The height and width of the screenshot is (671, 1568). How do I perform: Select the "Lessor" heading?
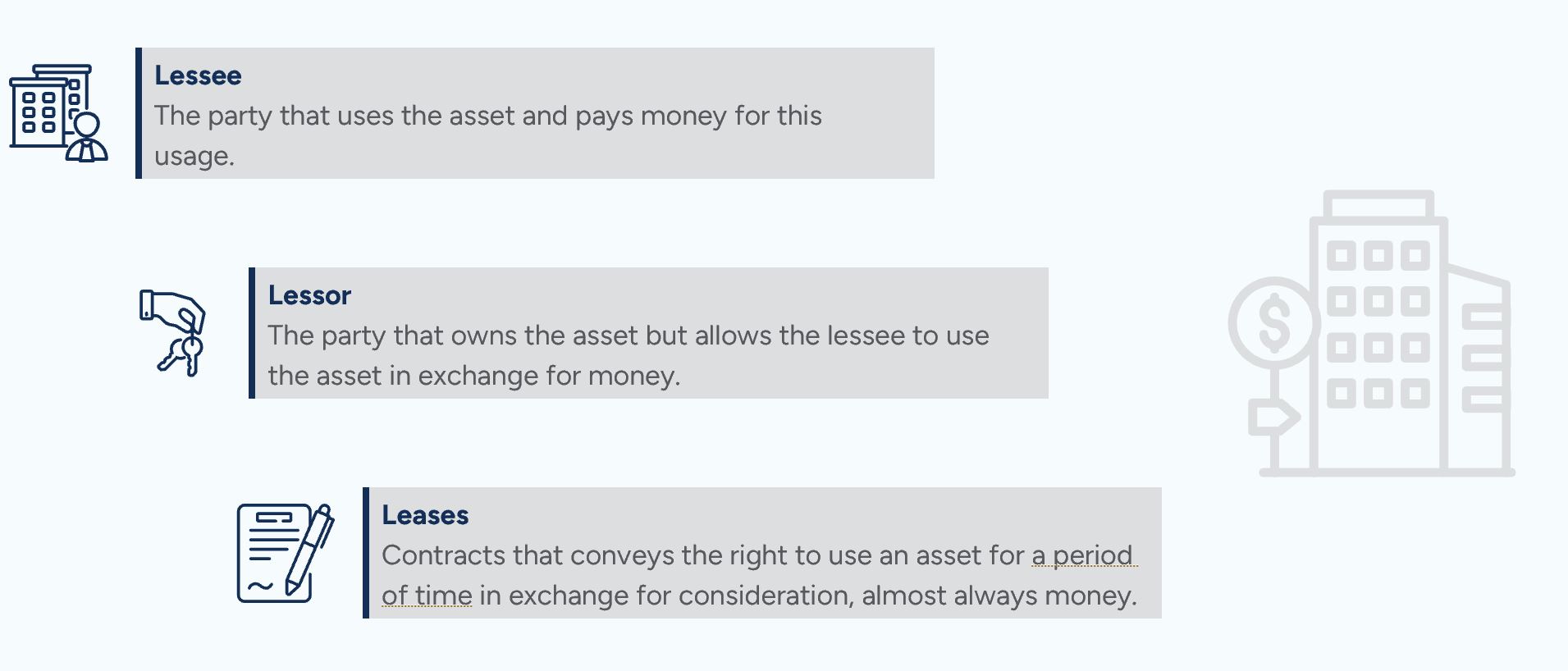(x=309, y=295)
